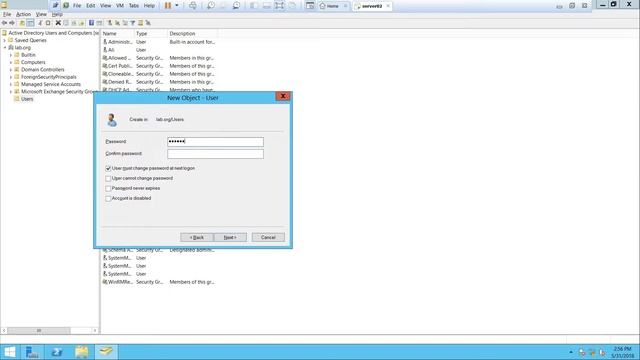
Task: Click the Back arrow in ADUC toolbar
Action: click(4, 23)
